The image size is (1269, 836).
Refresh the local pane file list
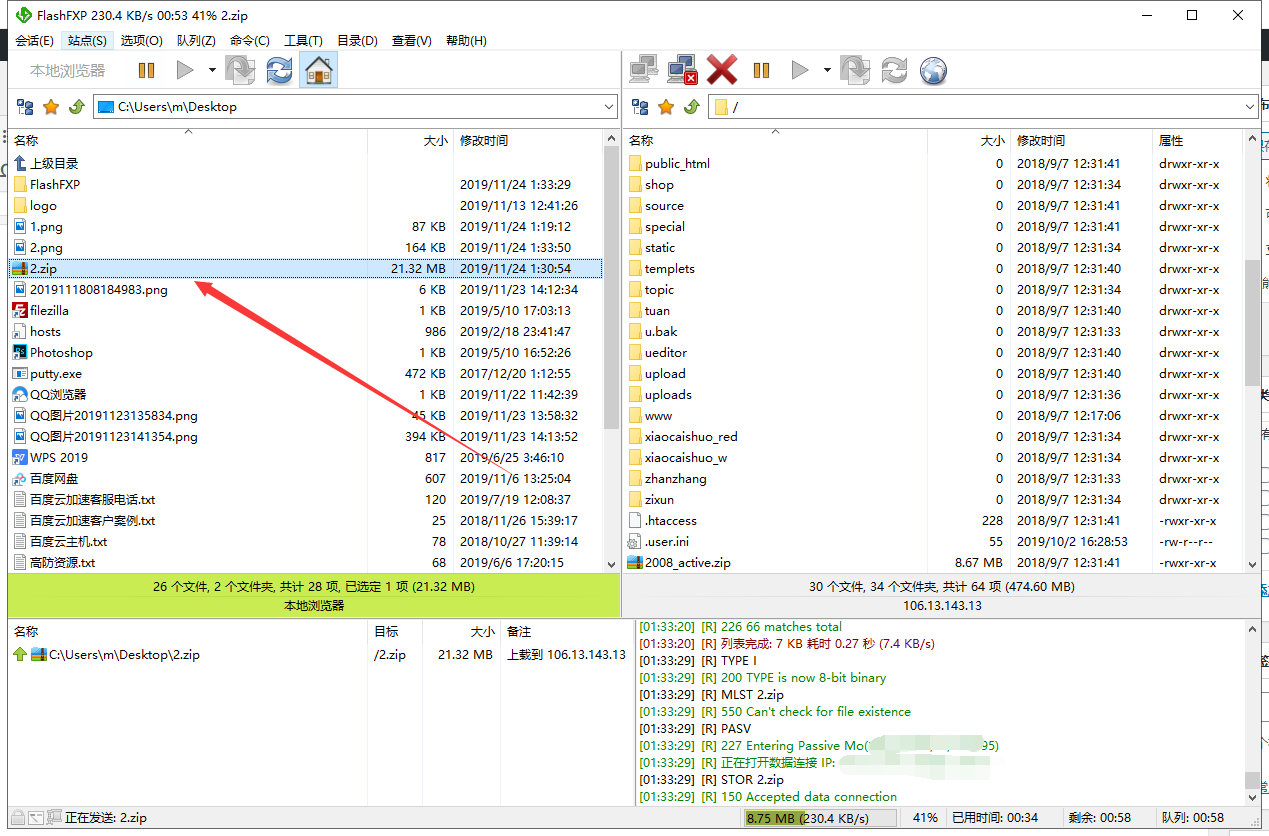tap(280, 70)
